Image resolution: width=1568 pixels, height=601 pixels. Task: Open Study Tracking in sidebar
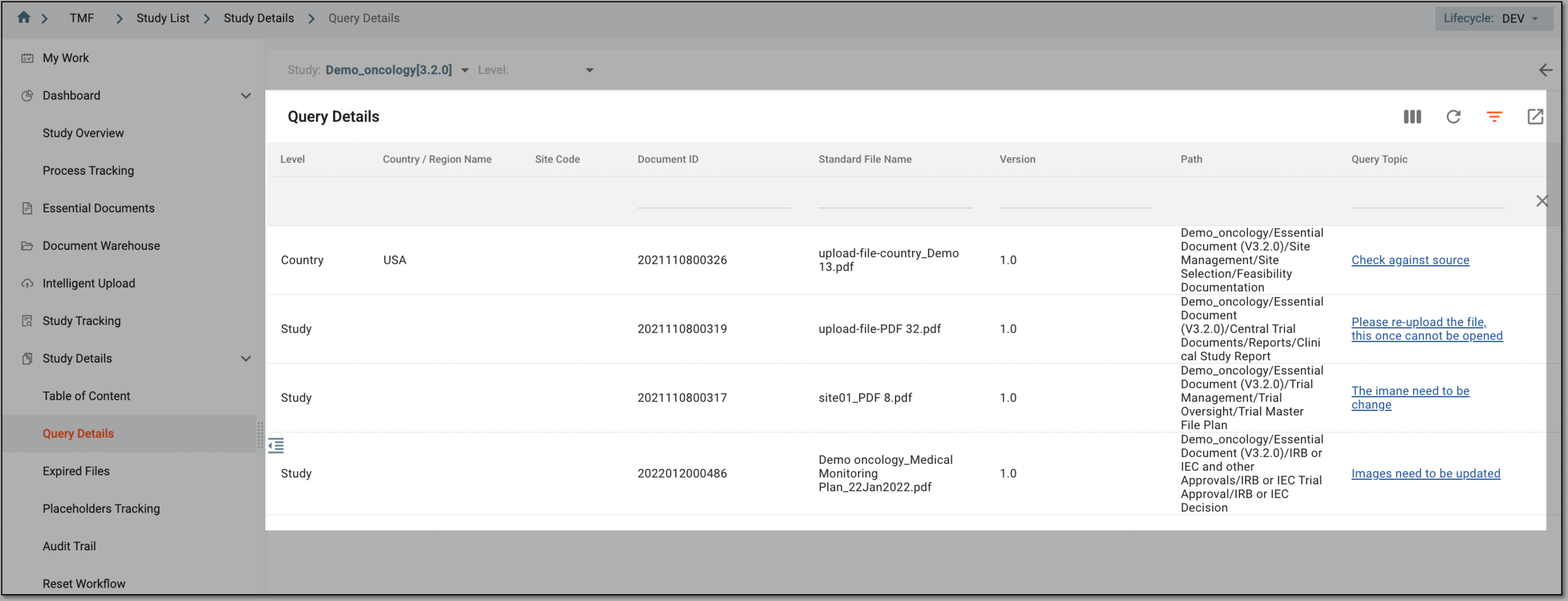tap(82, 321)
